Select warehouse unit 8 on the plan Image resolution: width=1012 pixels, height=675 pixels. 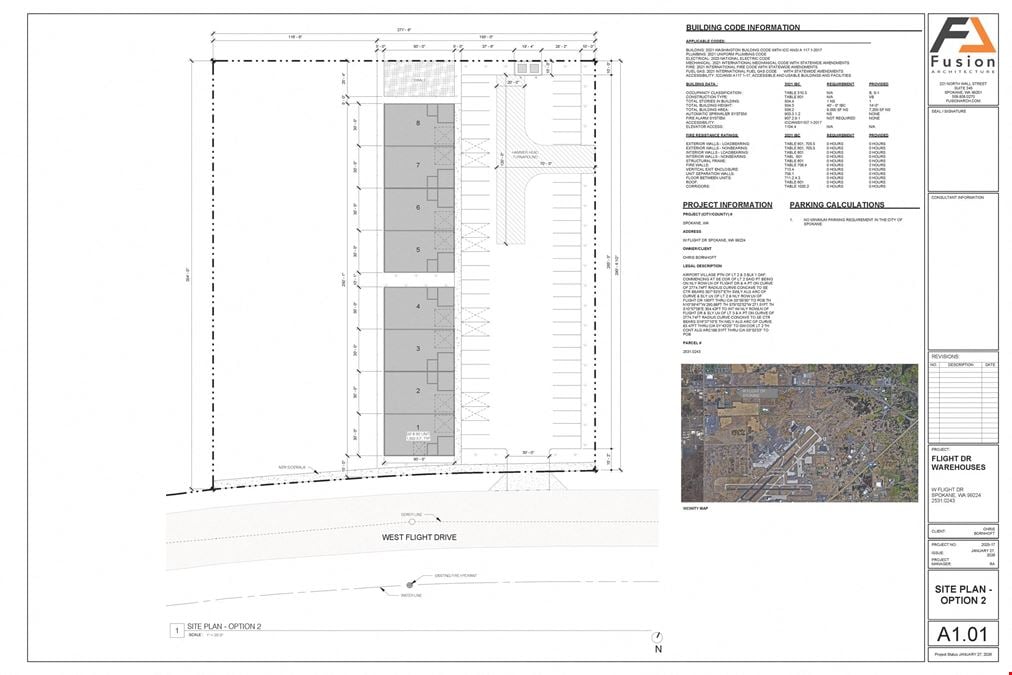click(418, 125)
